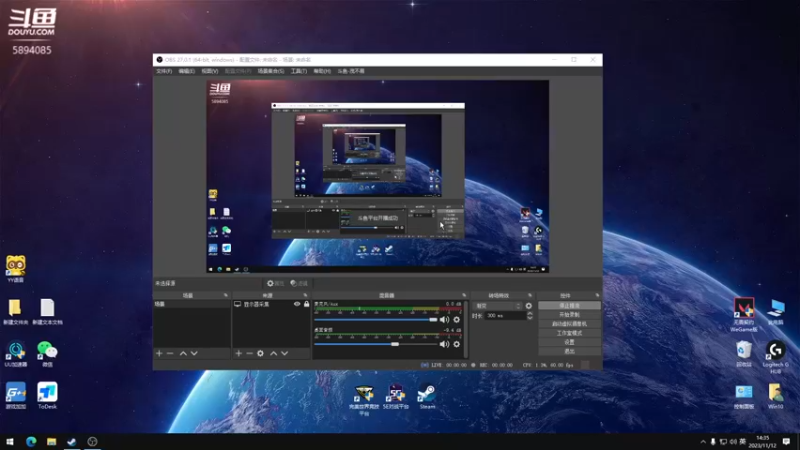
Task: Toggle 工作室模式 studio mode
Action: pyautogui.click(x=569, y=333)
